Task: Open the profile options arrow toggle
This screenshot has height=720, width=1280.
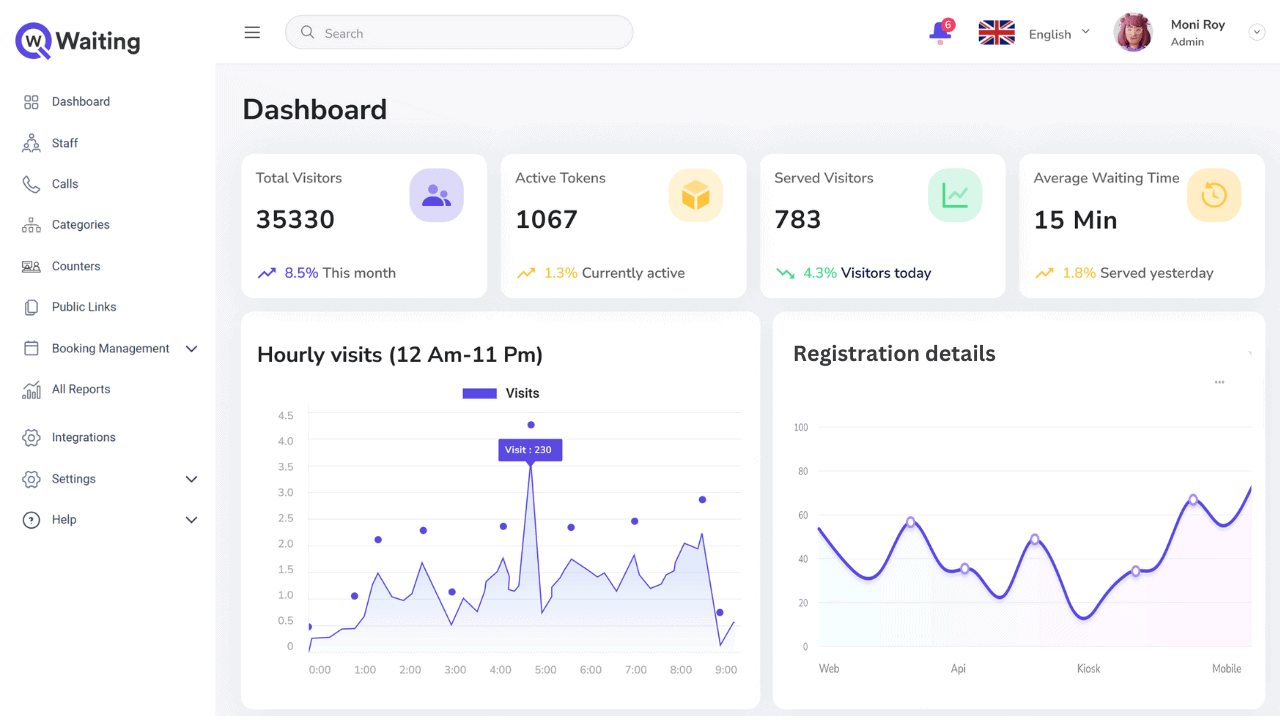Action: tap(1256, 31)
